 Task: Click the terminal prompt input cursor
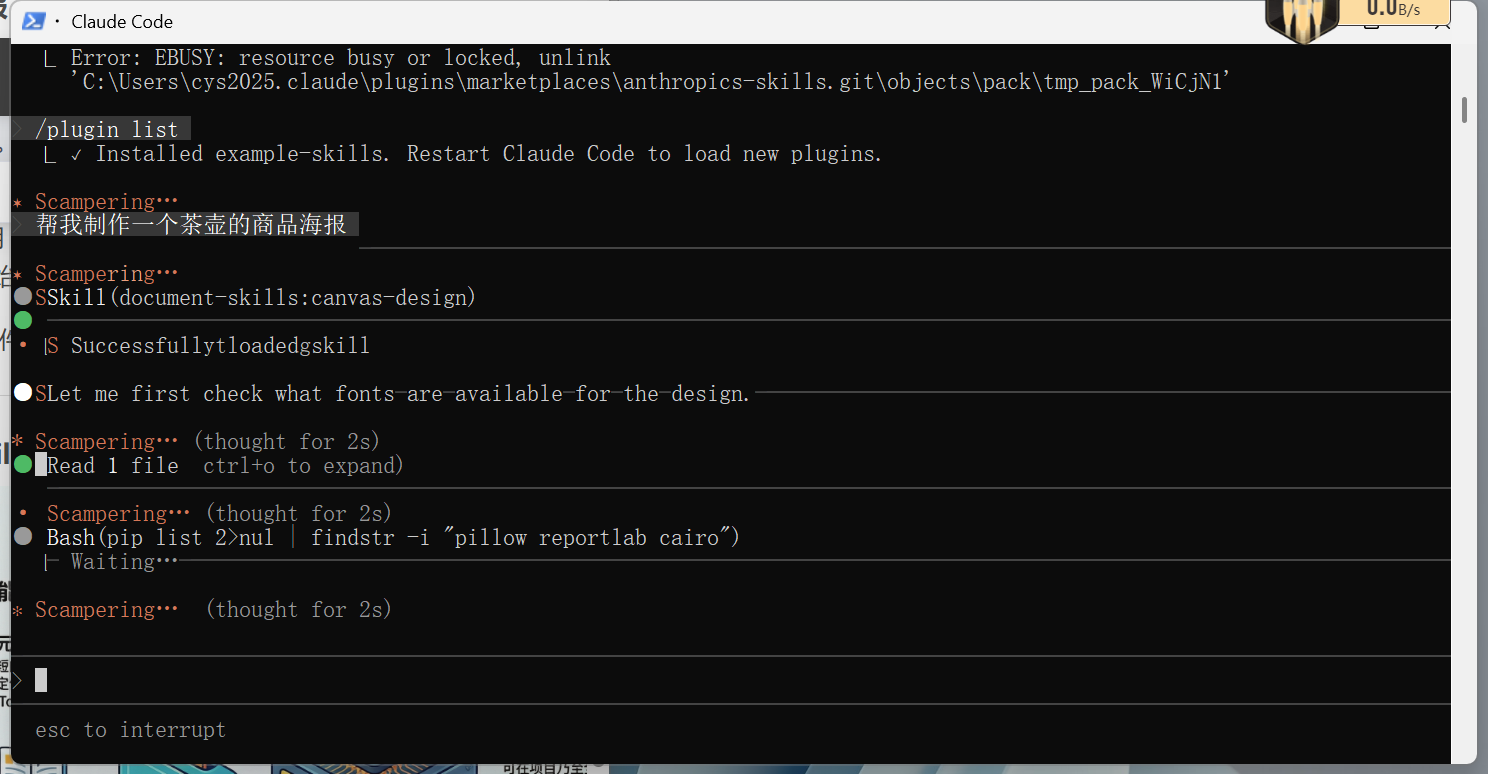coord(41,680)
